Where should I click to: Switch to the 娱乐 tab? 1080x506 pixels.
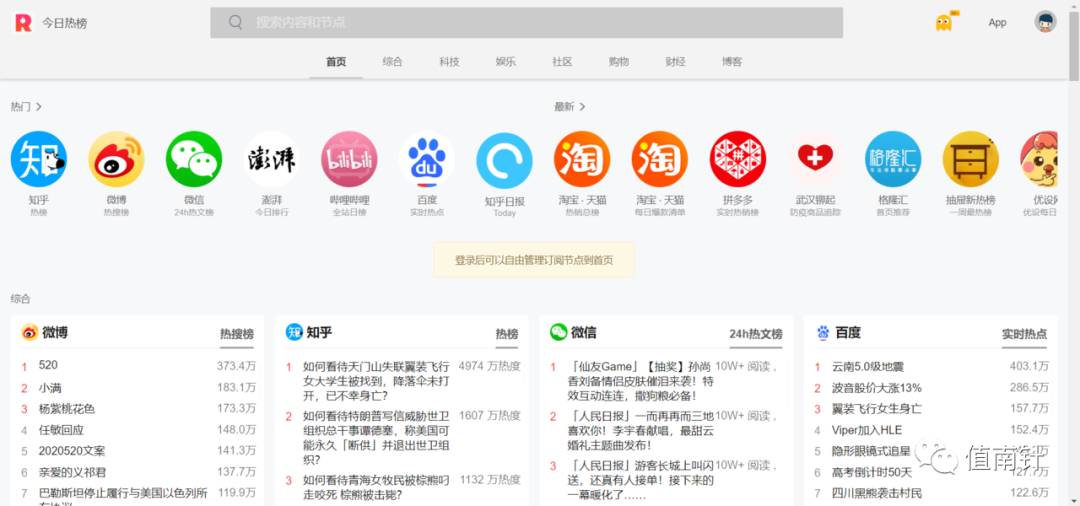[x=506, y=62]
